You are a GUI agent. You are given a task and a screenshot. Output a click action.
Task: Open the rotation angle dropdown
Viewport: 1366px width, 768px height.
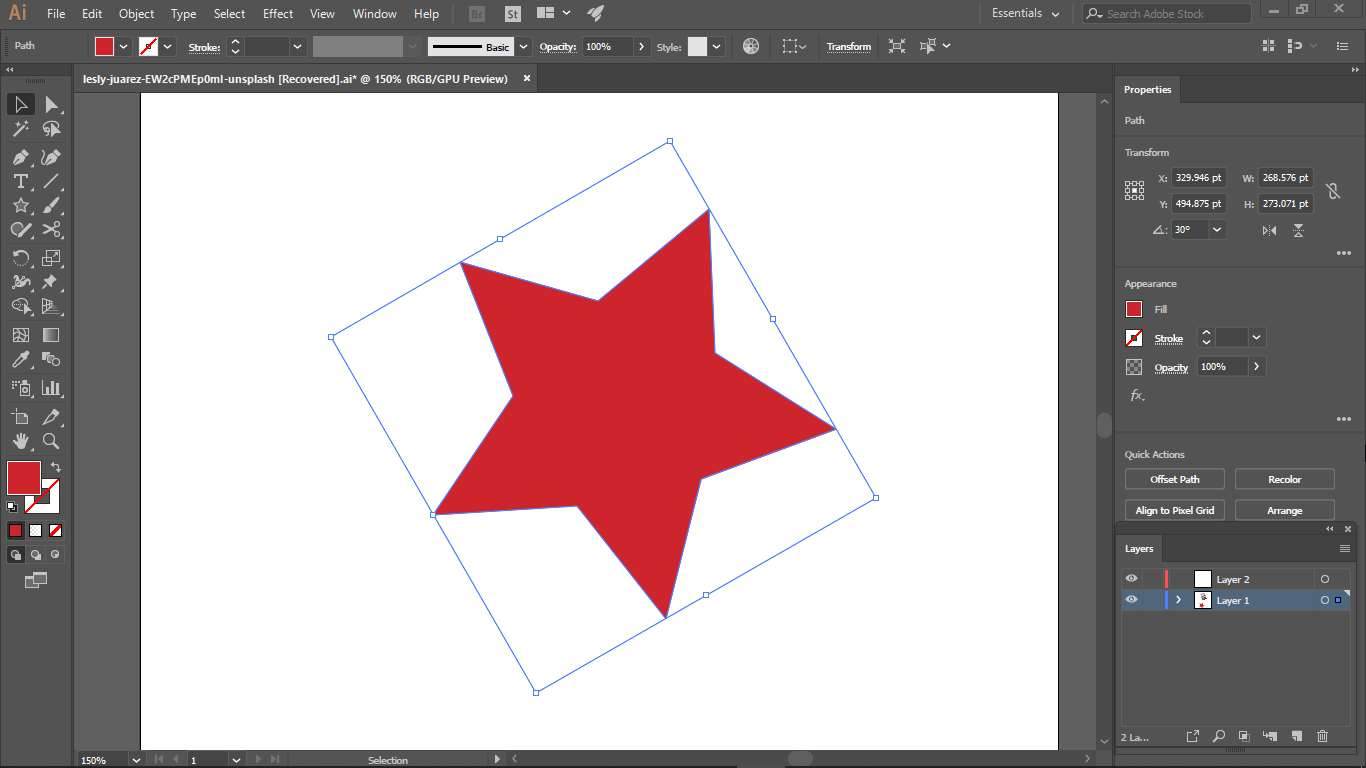(x=1217, y=229)
